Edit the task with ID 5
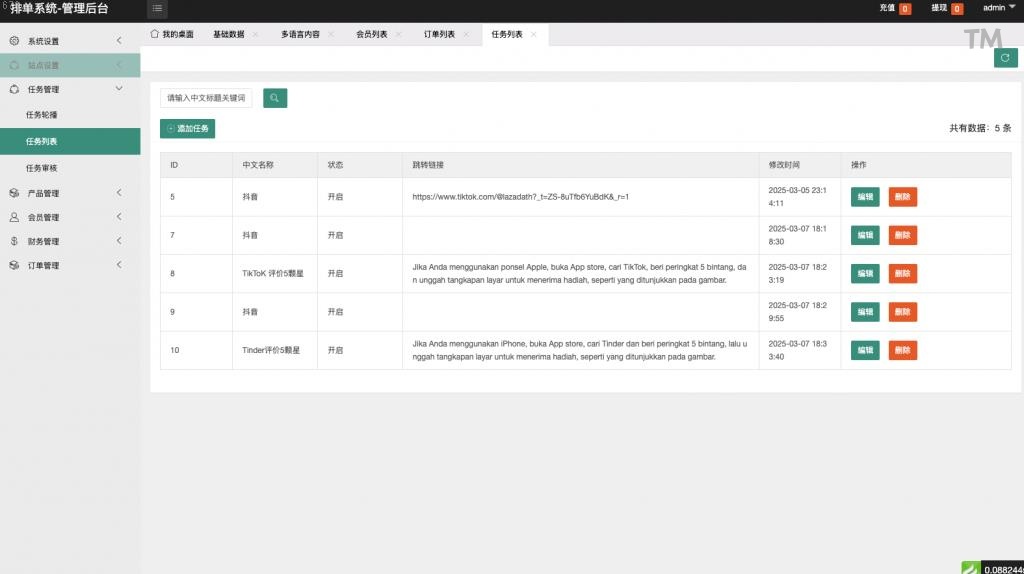This screenshot has height=574, width=1024. pyautogui.click(x=864, y=197)
